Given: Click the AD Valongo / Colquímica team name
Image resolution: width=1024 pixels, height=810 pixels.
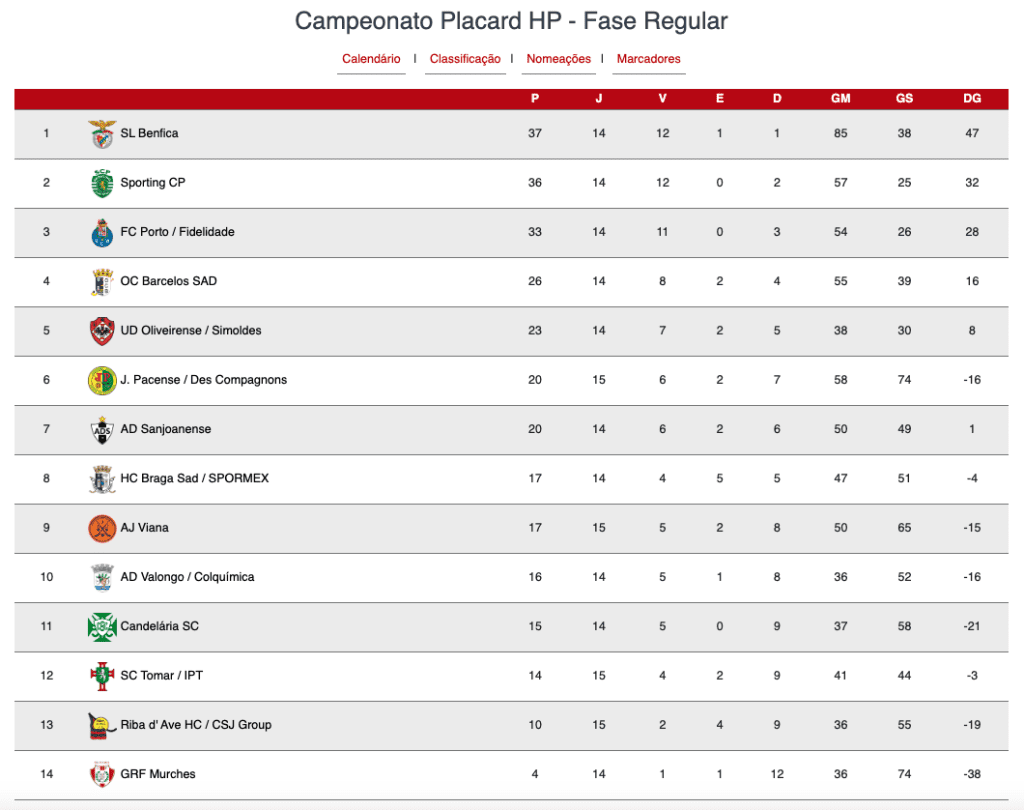Looking at the screenshot, I should click(187, 577).
